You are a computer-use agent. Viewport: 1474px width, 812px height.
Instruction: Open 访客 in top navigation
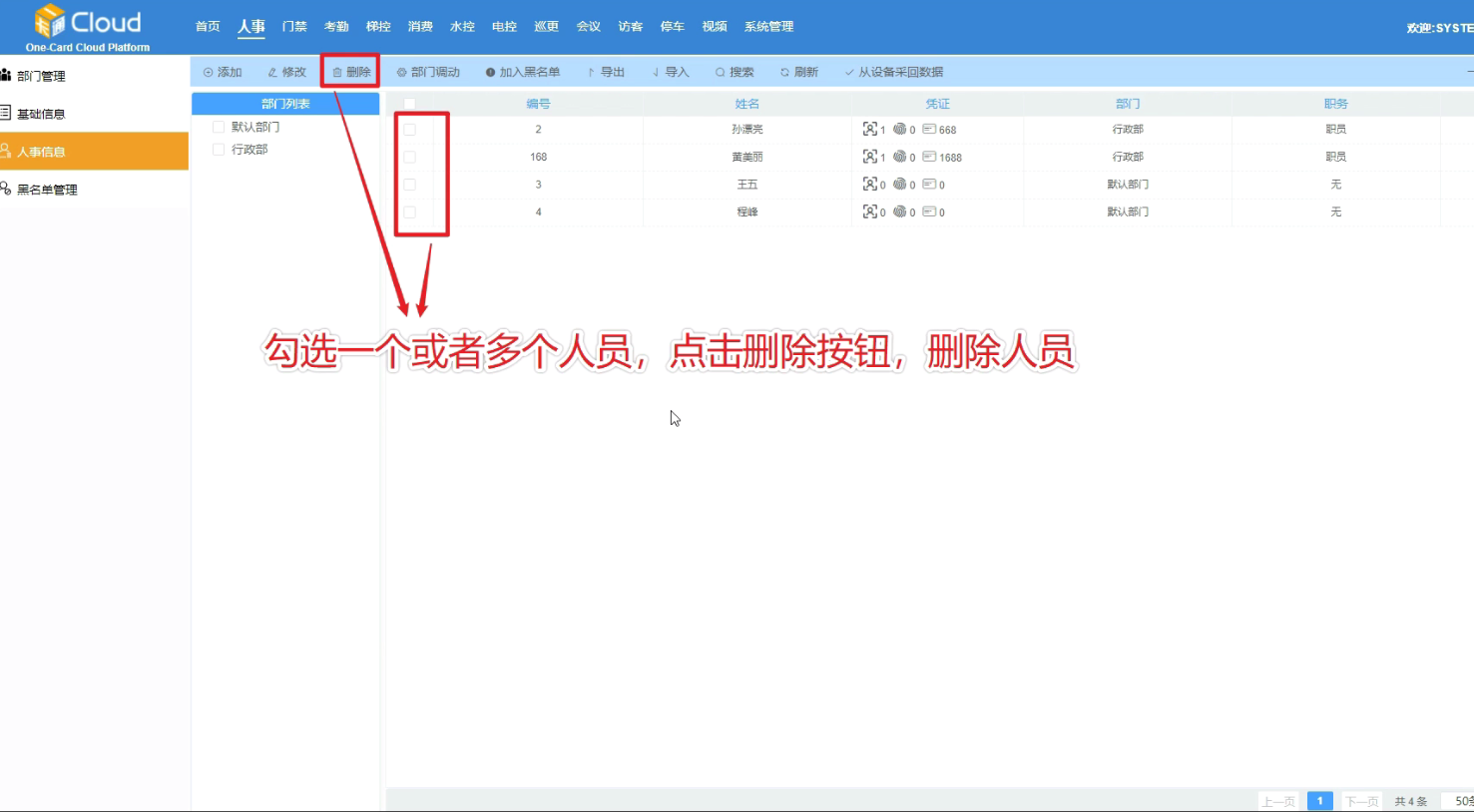tap(631, 27)
